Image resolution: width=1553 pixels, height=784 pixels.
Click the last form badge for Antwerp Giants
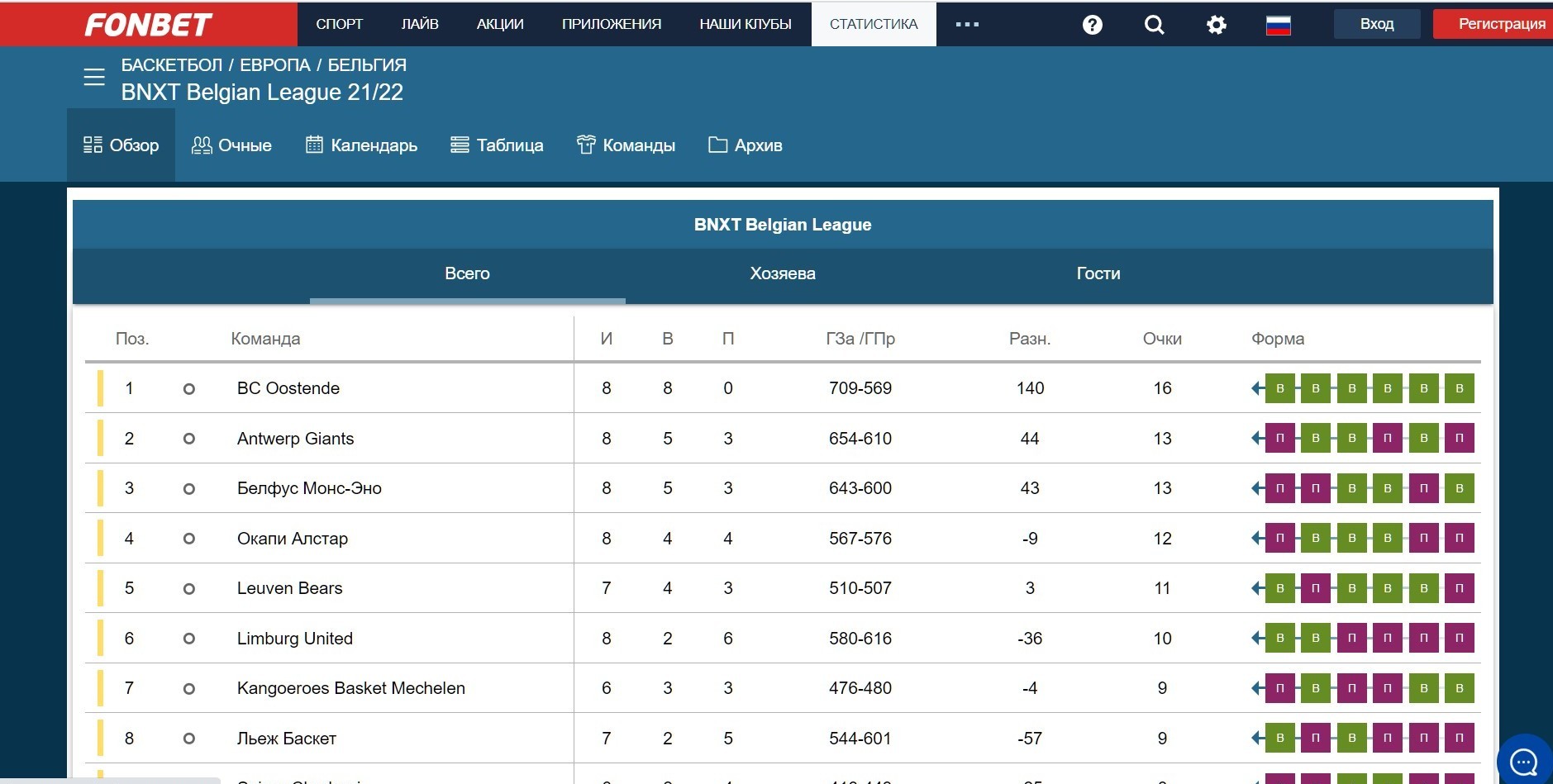pos(1459,438)
